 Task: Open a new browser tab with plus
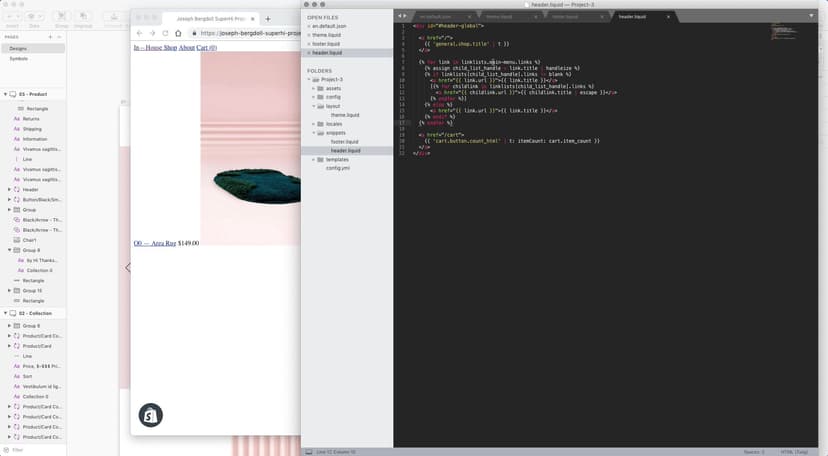click(x=268, y=19)
